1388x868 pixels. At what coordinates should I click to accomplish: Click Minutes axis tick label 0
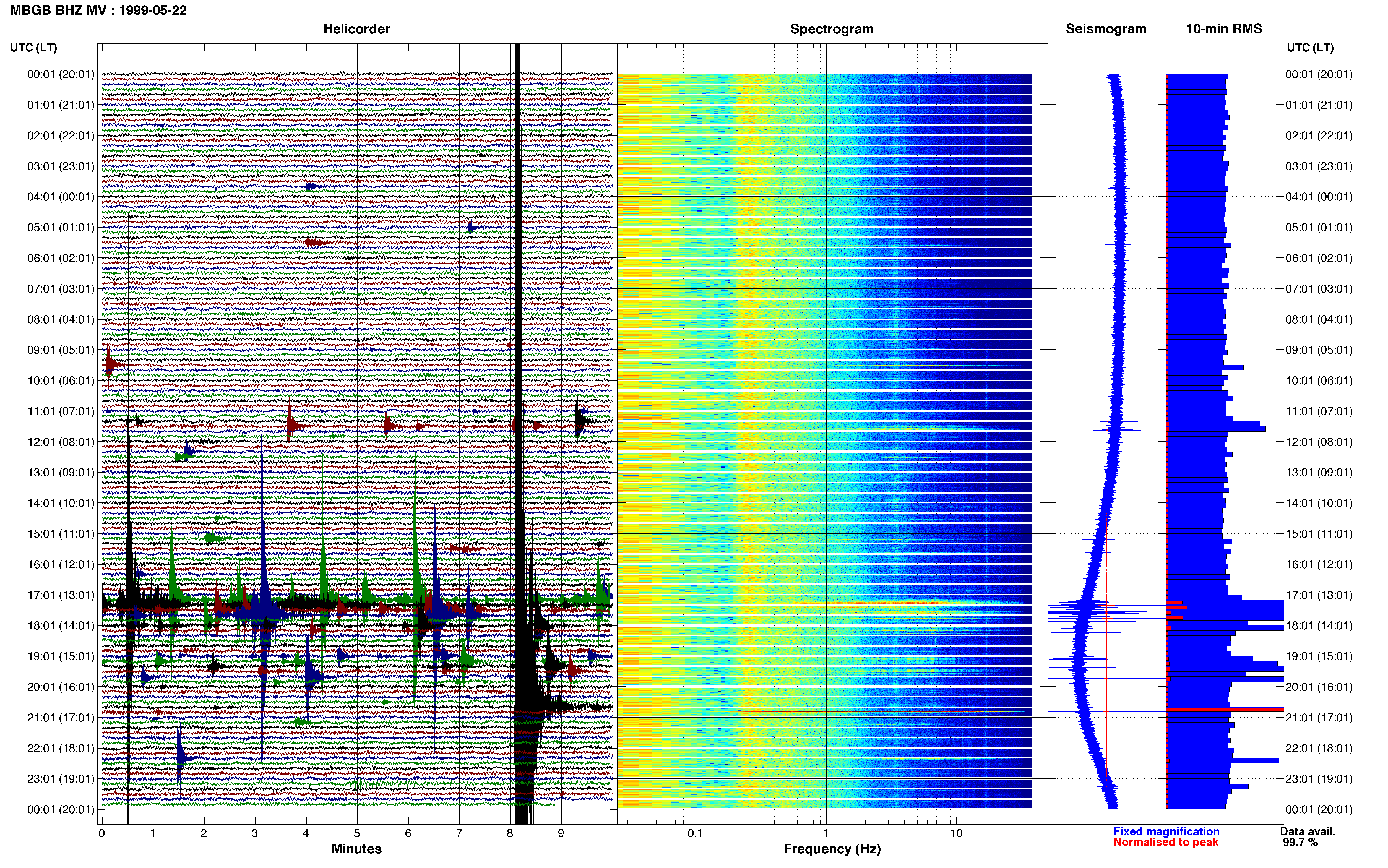pyautogui.click(x=101, y=833)
